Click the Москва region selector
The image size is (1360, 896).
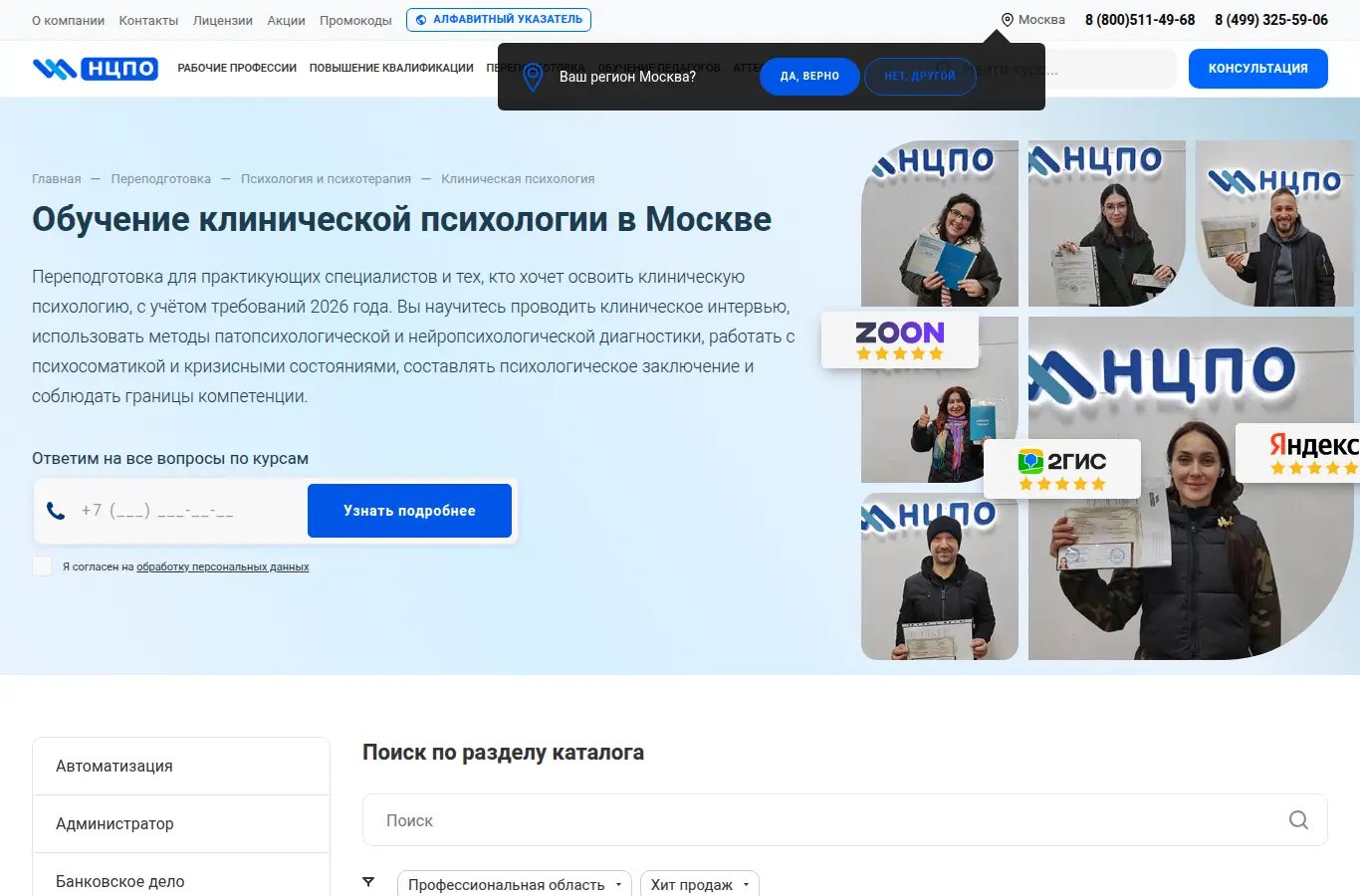(1033, 20)
